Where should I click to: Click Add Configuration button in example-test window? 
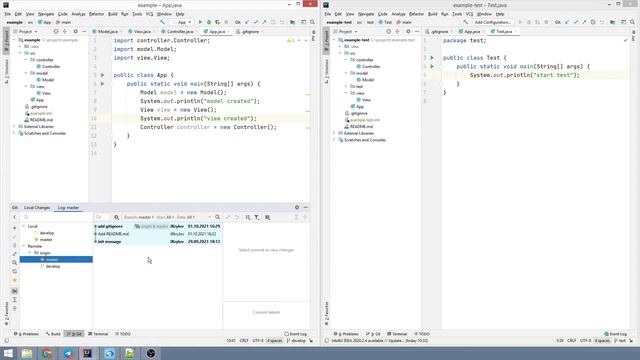493,22
